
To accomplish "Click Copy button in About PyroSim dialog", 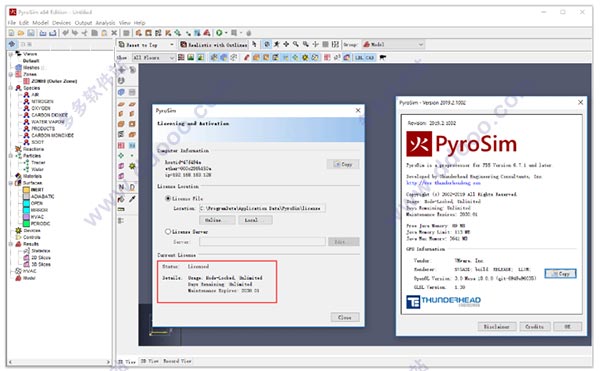I will pyautogui.click(x=560, y=273).
